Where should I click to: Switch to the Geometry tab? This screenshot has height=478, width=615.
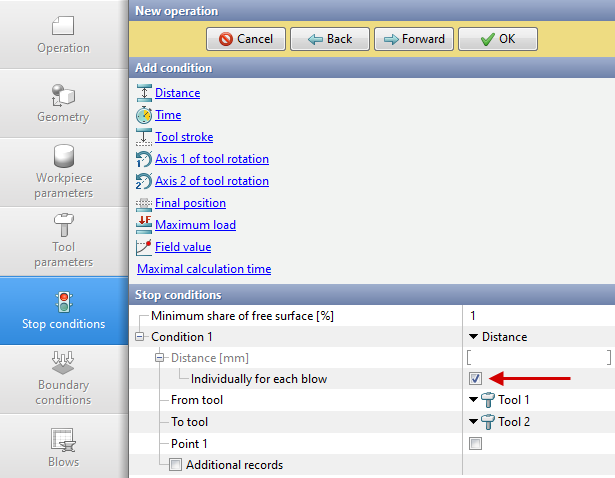64,103
